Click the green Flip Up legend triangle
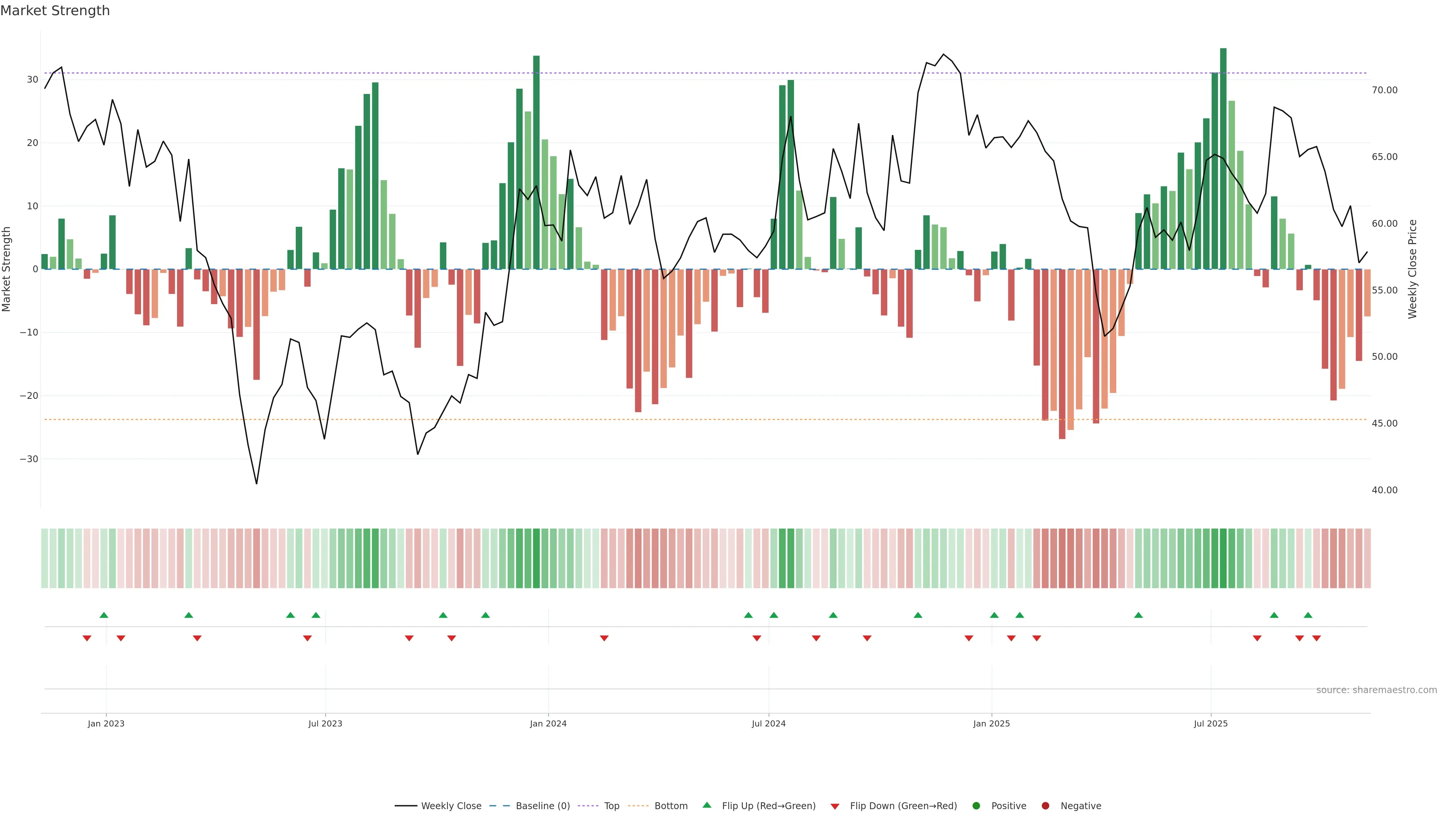 click(x=706, y=805)
